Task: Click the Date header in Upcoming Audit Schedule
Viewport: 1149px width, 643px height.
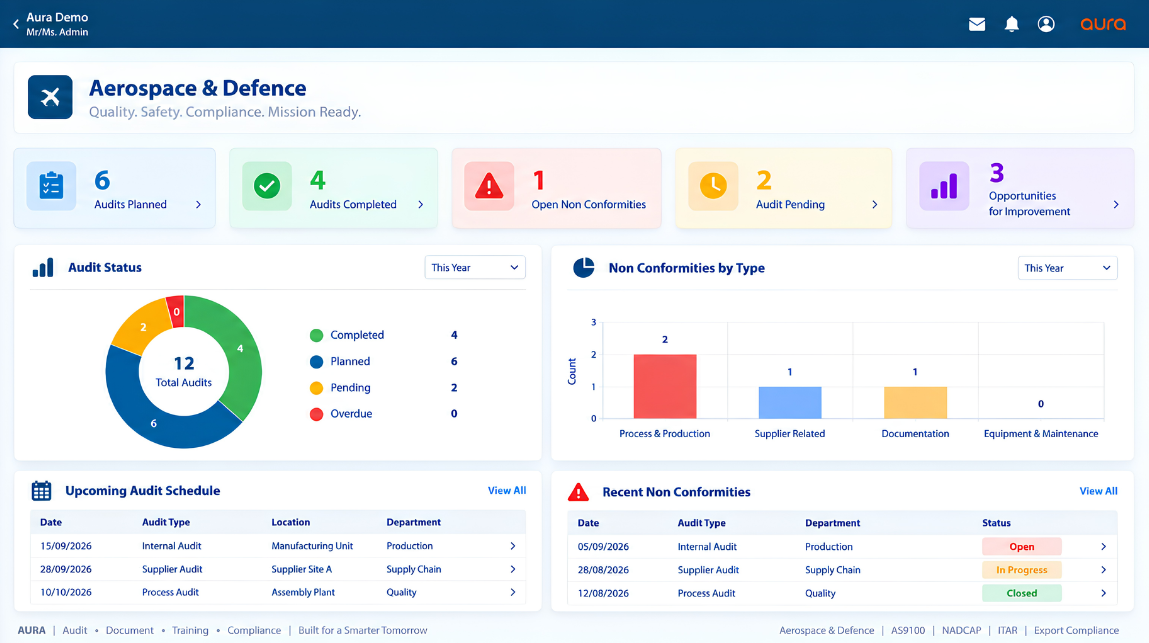Action: (x=51, y=522)
